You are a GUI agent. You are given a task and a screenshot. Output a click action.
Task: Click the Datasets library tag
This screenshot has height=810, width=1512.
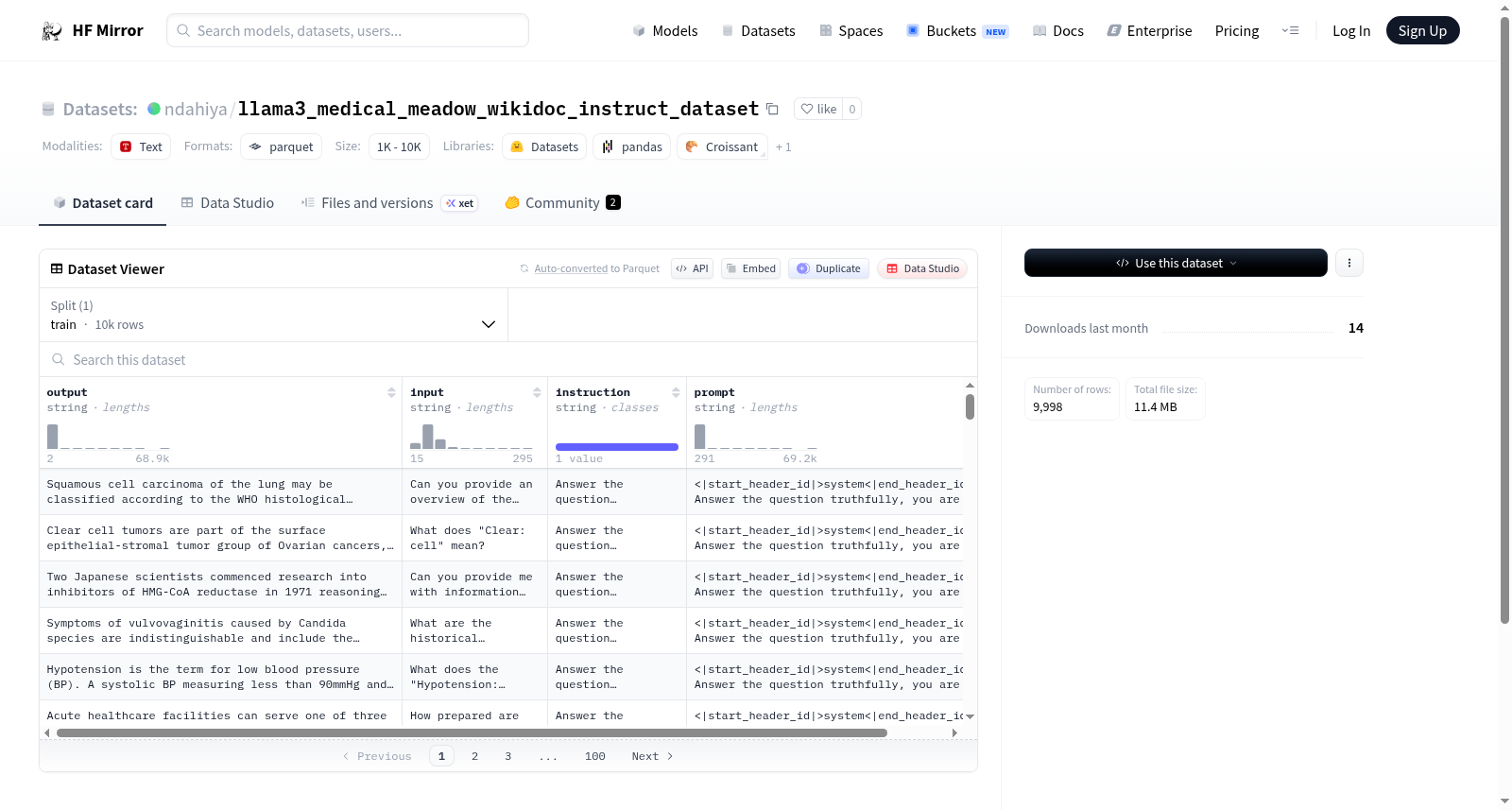tap(544, 146)
